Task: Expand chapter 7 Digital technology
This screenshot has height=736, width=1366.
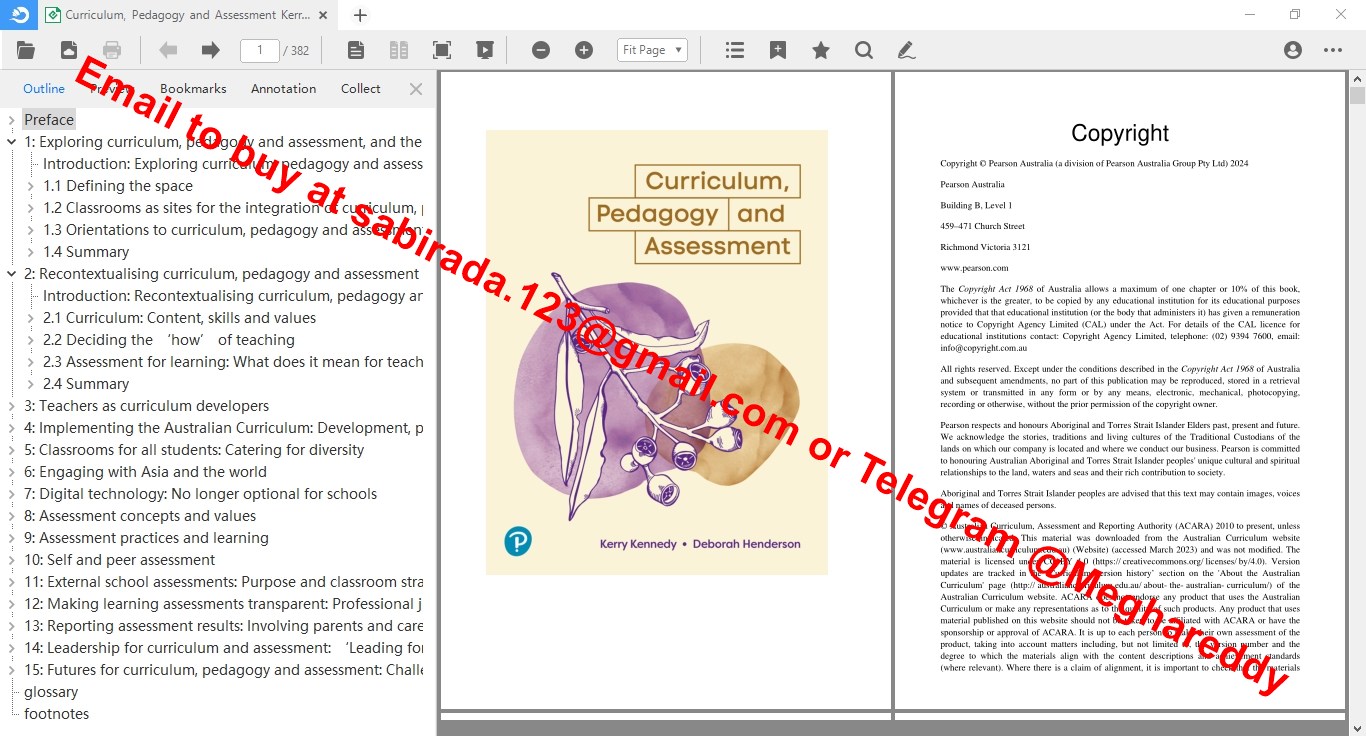Action: coord(11,494)
